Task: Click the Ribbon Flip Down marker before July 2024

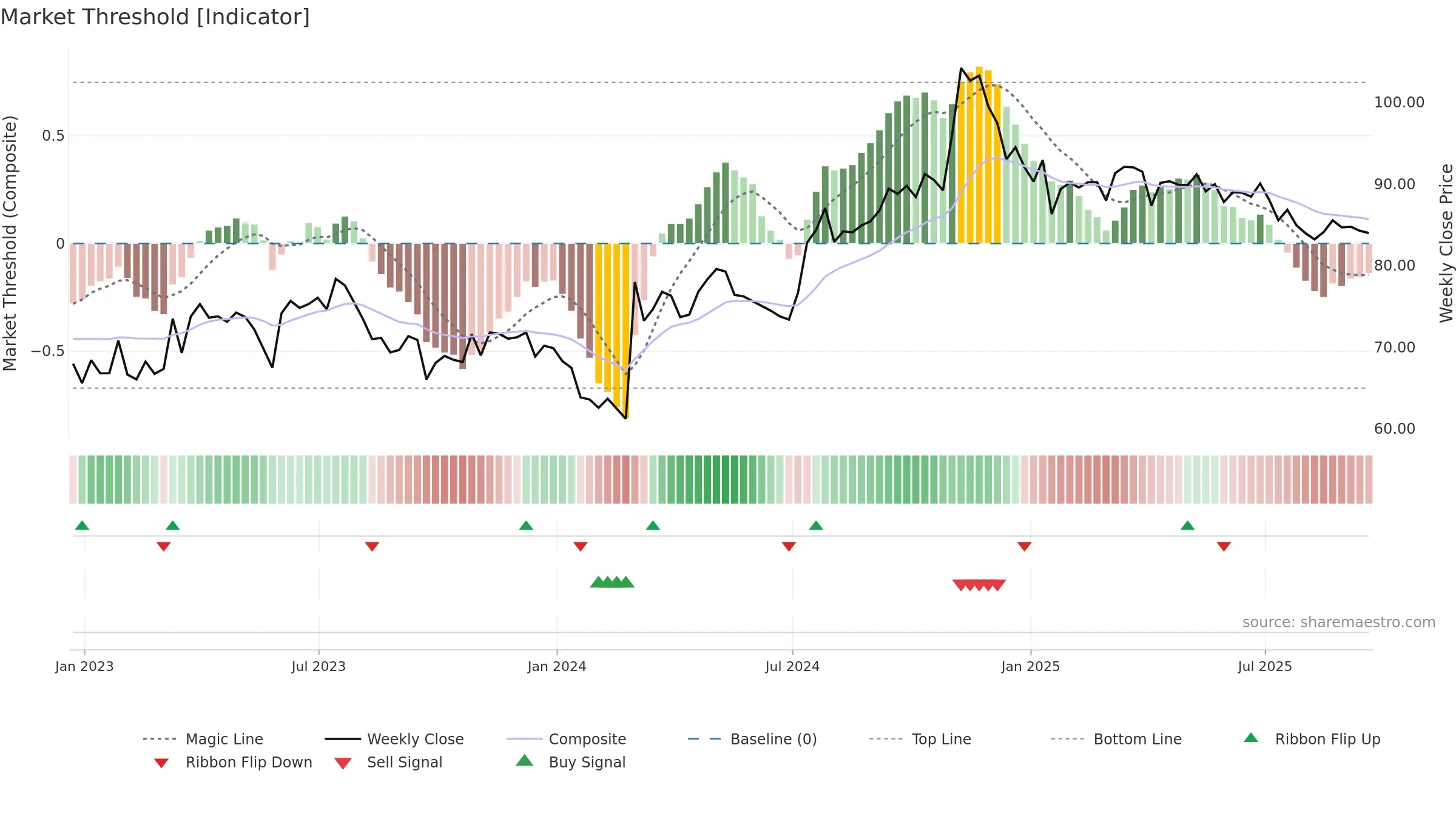Action: (x=789, y=547)
